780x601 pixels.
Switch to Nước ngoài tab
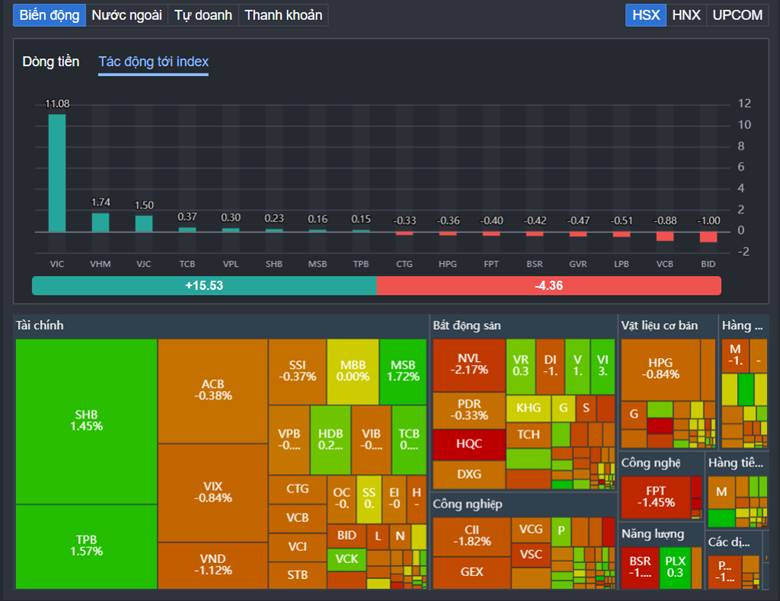point(127,15)
